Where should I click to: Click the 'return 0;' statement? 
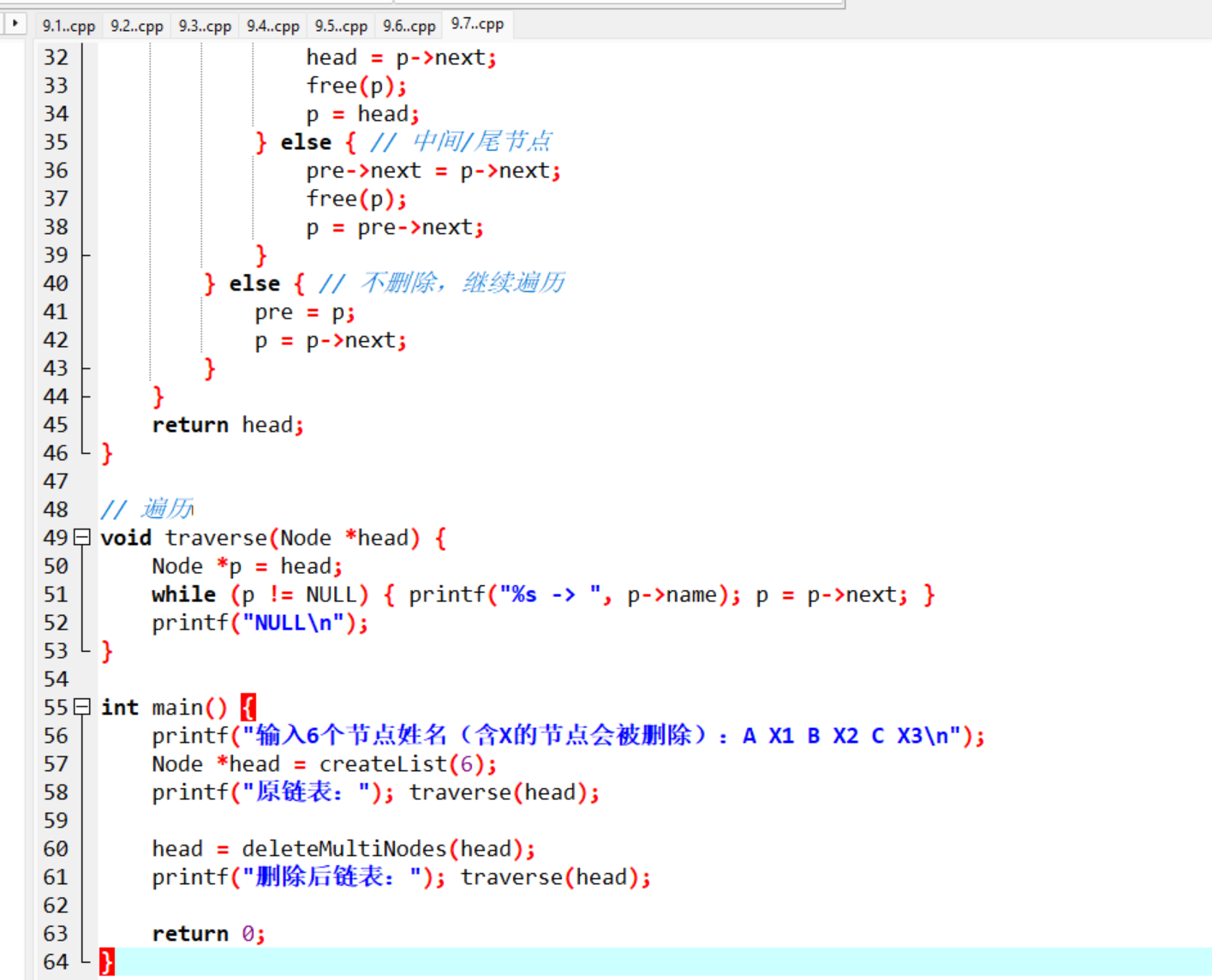pyautogui.click(x=209, y=934)
